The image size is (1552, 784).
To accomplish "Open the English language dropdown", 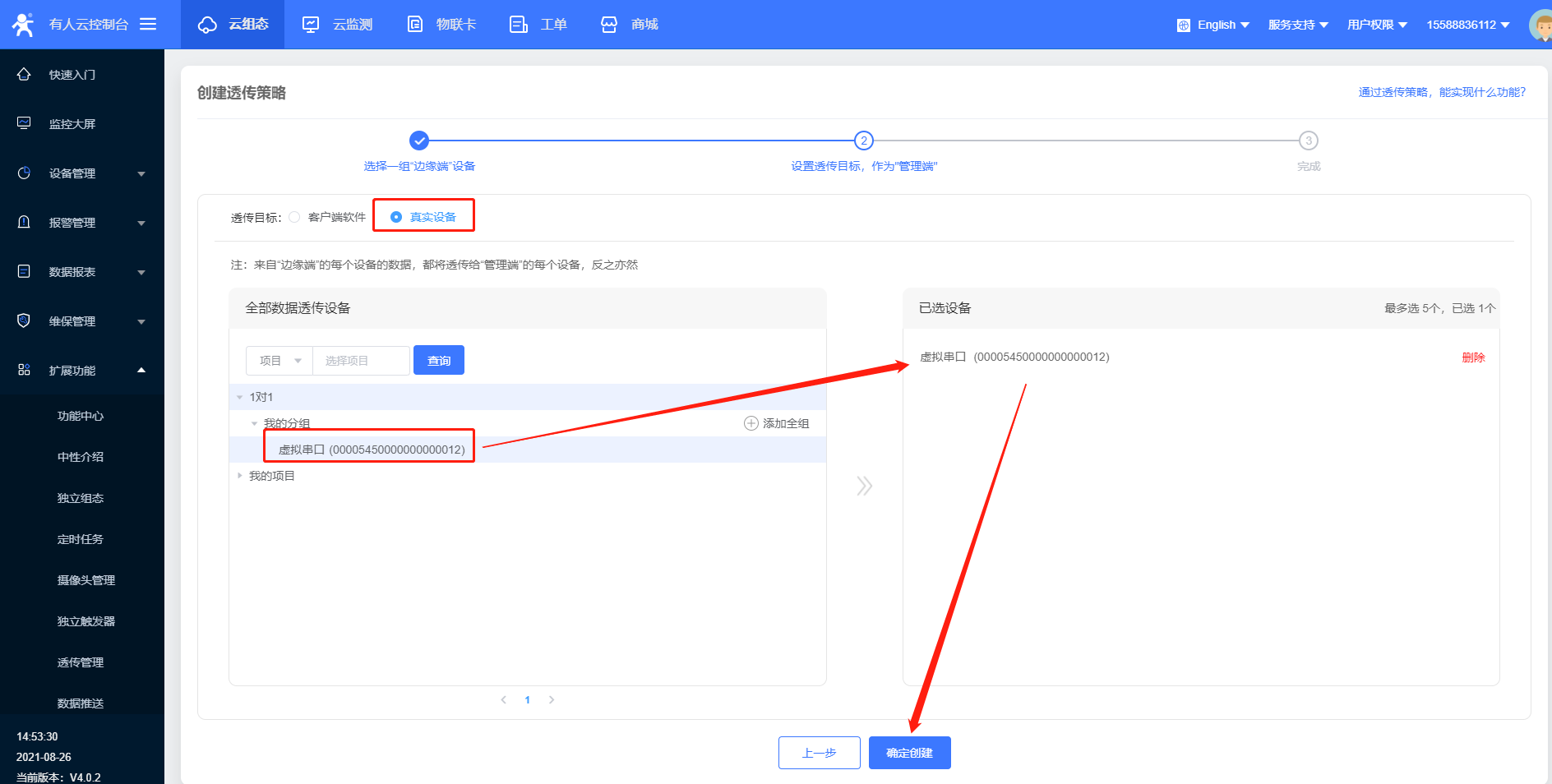I will click(1213, 25).
